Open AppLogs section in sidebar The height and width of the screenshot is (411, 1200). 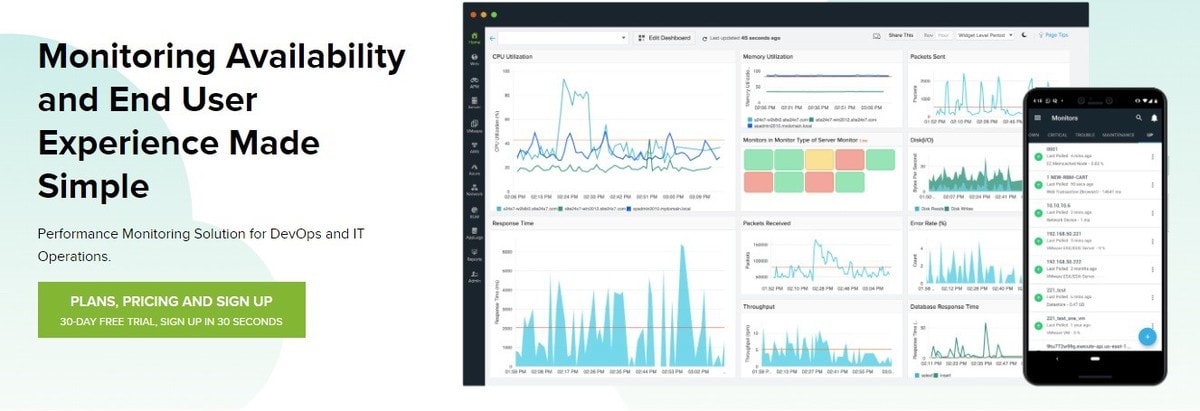point(474,235)
